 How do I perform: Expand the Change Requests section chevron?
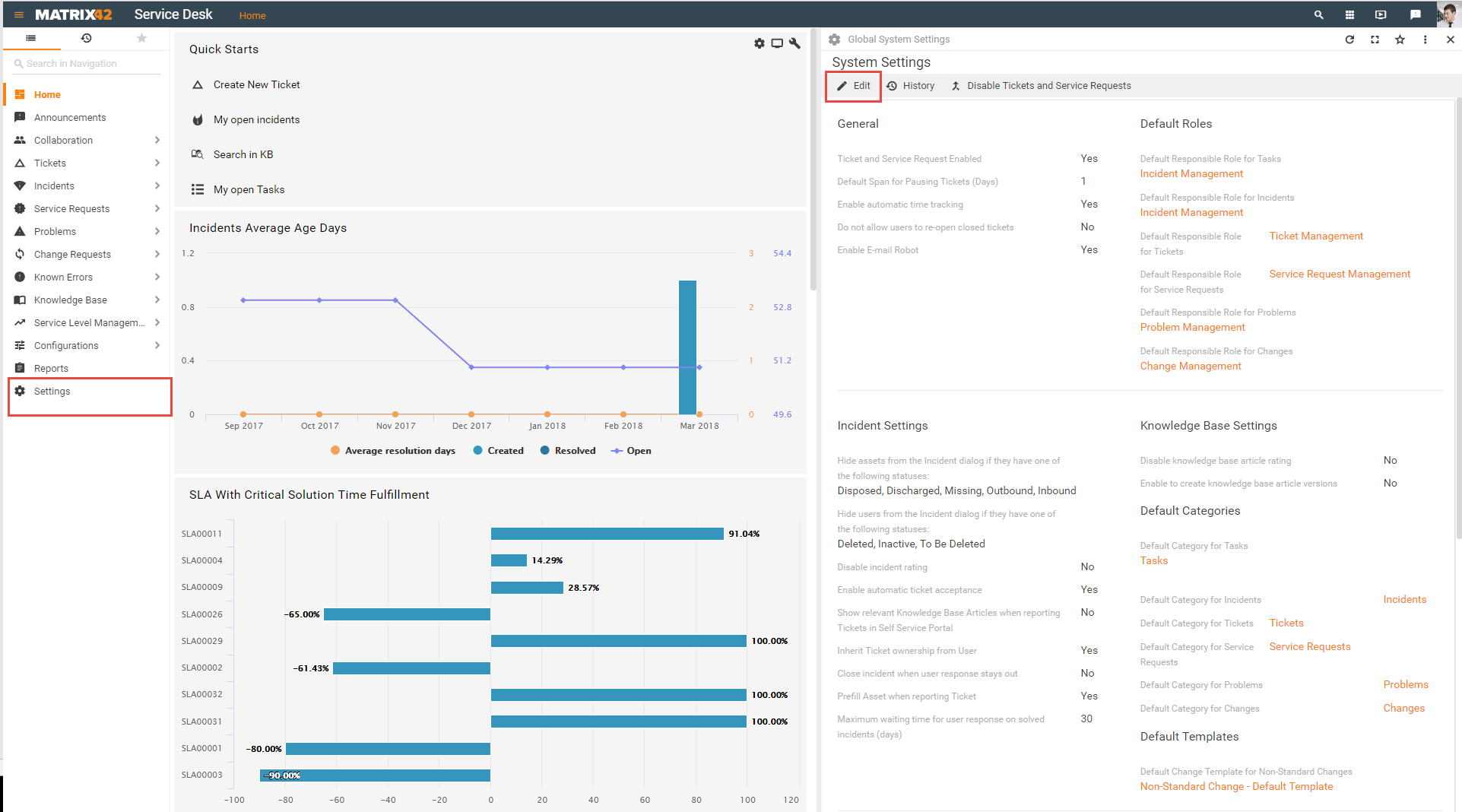[157, 254]
